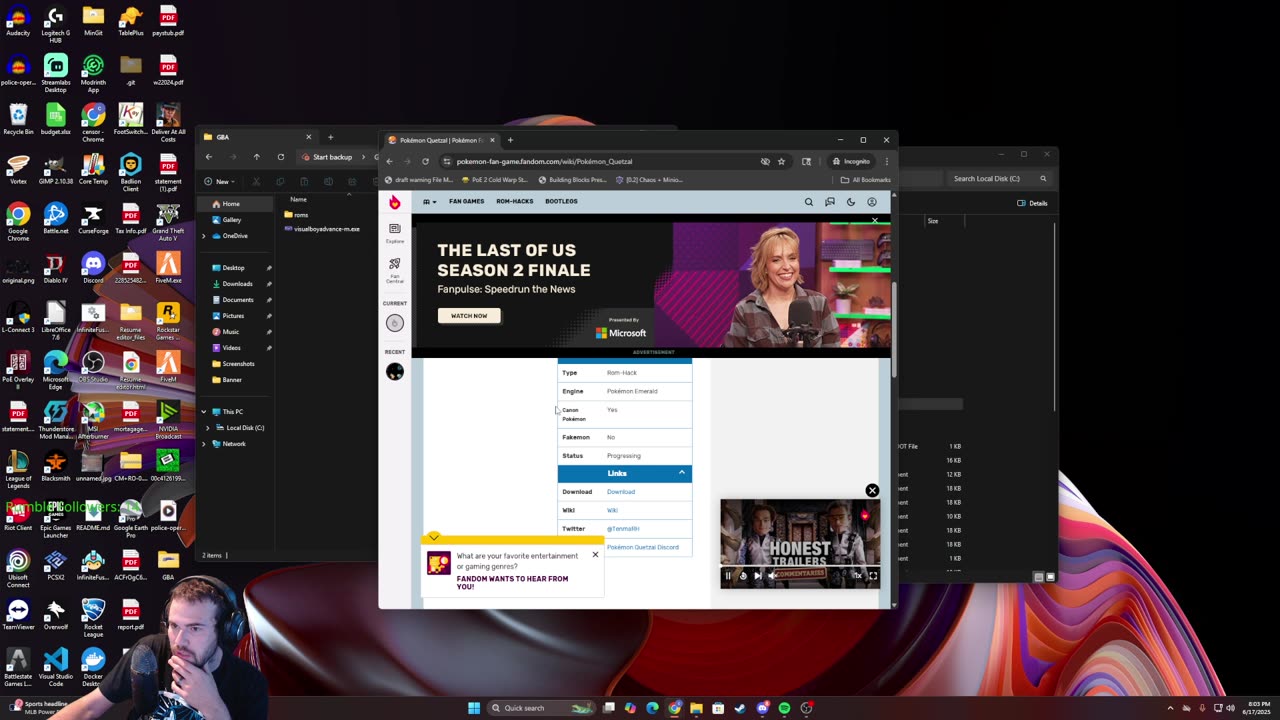Image resolution: width=1280 pixels, height=720 pixels.
Task: Expand Local Disk (C:) node
Action: [x=208, y=428]
